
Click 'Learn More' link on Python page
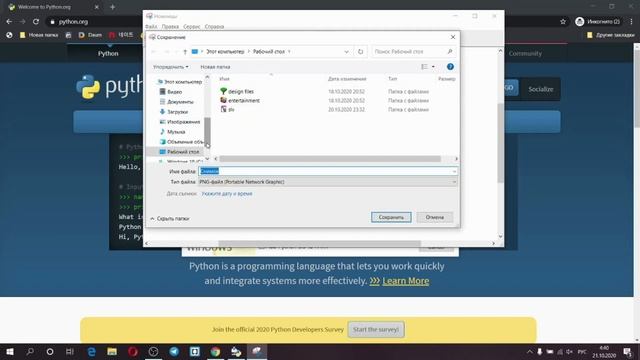tap(406, 281)
